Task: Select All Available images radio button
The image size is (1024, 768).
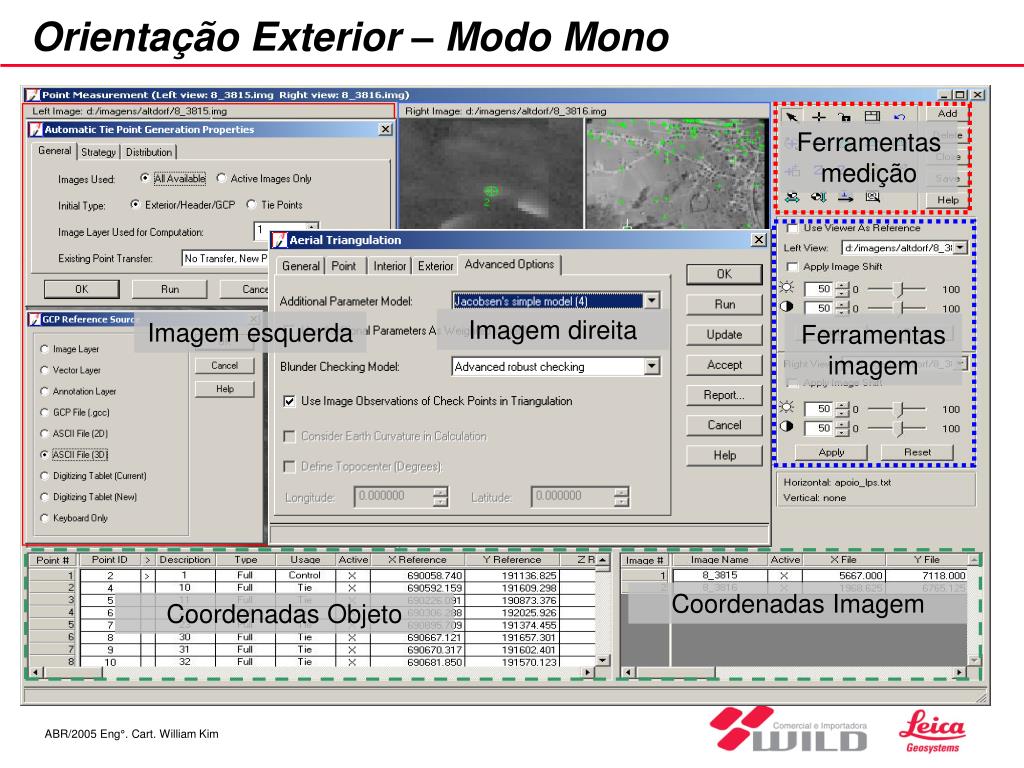Action: point(145,178)
